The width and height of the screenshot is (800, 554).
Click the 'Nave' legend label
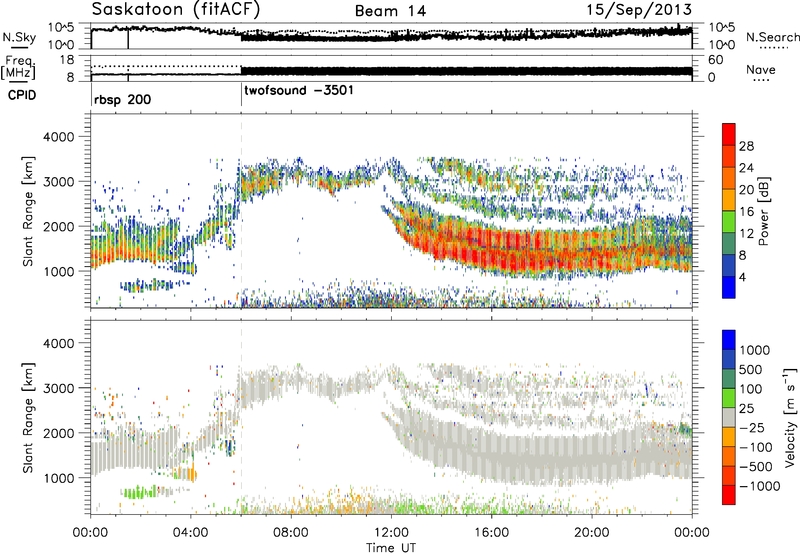click(761, 69)
